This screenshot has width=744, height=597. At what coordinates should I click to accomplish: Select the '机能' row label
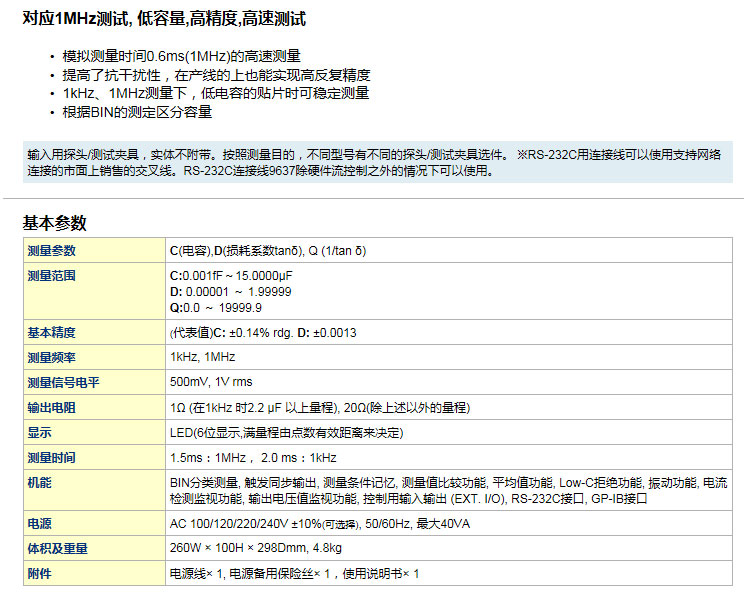pos(40,482)
